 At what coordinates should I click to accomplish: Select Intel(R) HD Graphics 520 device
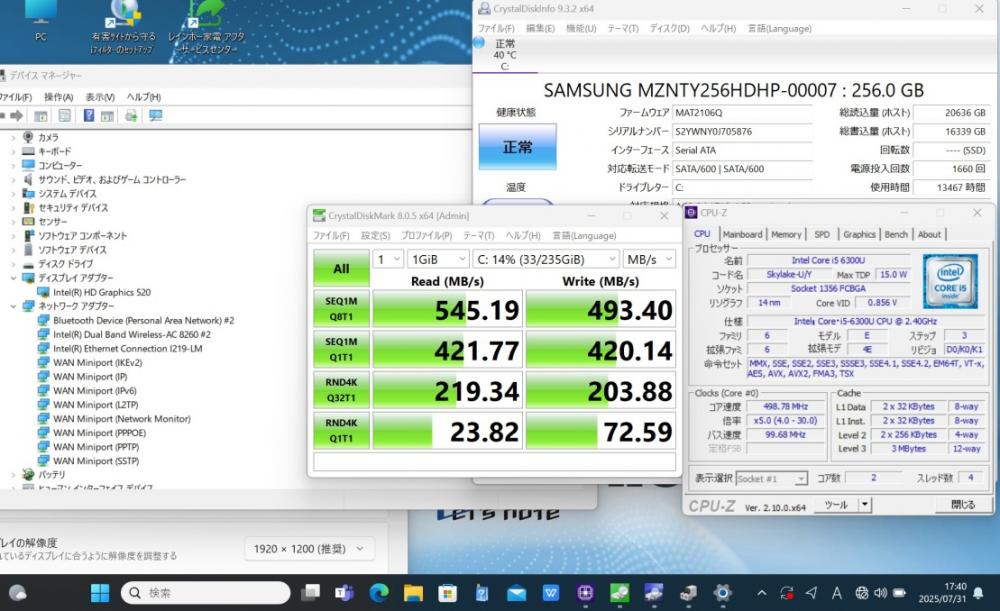[x=102, y=292]
